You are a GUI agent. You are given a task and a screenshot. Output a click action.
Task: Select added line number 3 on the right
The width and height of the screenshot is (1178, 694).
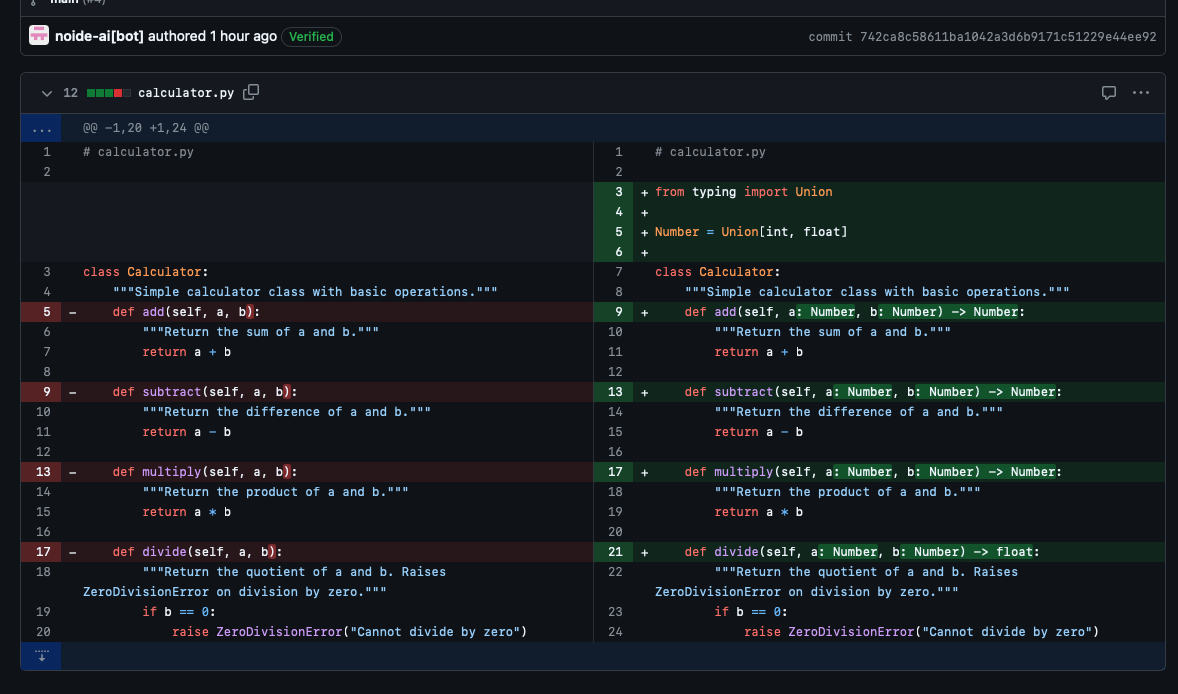coord(613,192)
